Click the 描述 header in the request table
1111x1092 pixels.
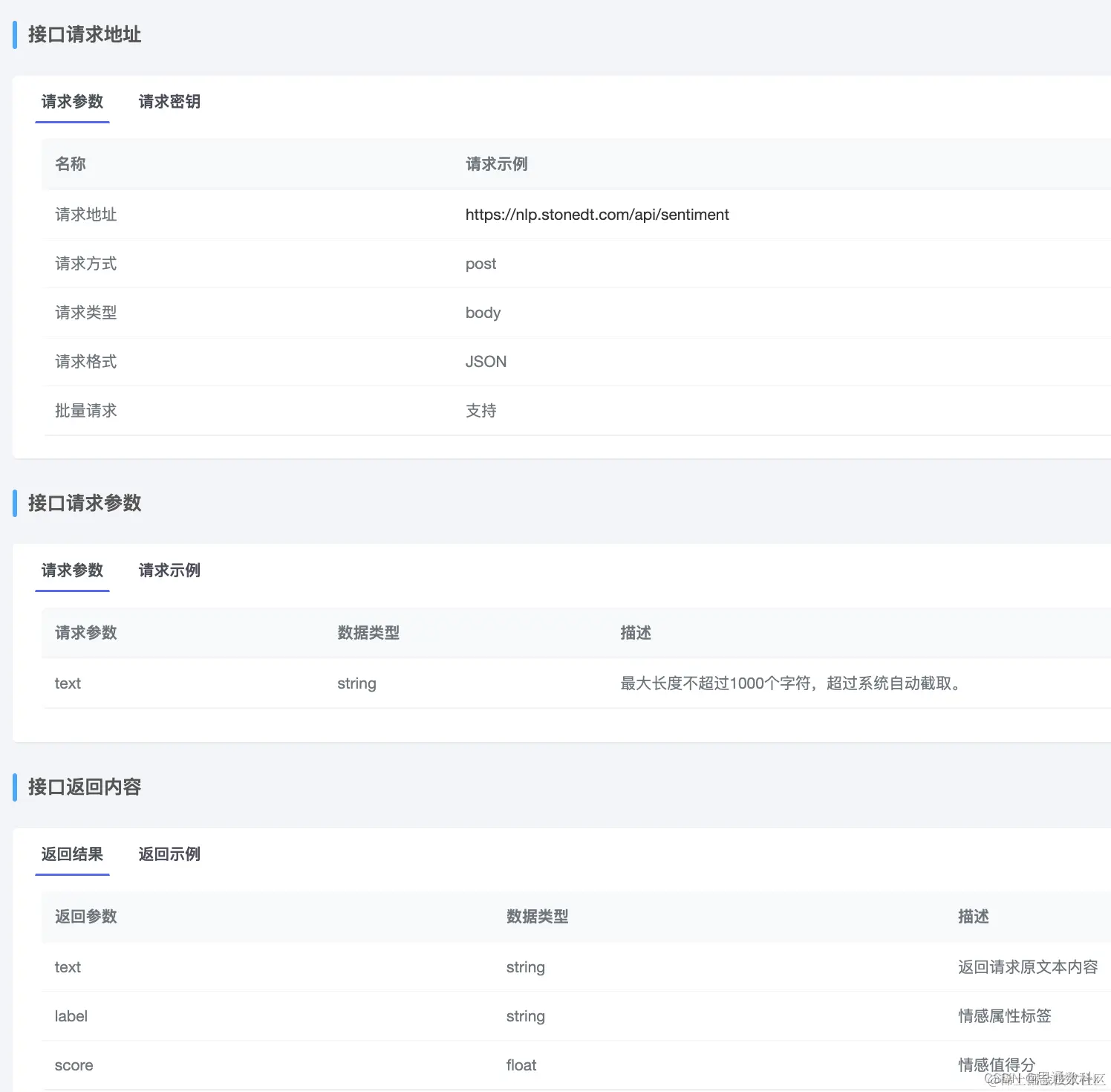[x=636, y=633]
